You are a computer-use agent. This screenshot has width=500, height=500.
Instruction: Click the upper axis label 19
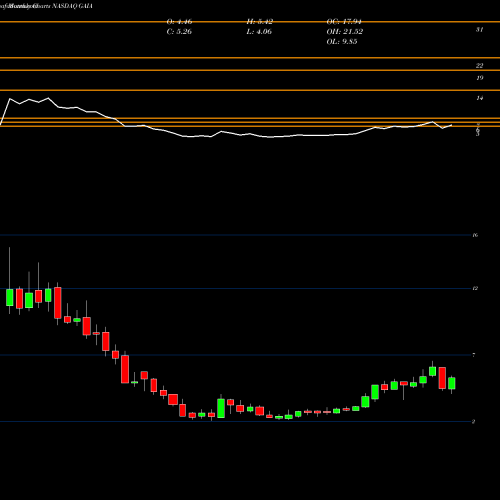479,78
